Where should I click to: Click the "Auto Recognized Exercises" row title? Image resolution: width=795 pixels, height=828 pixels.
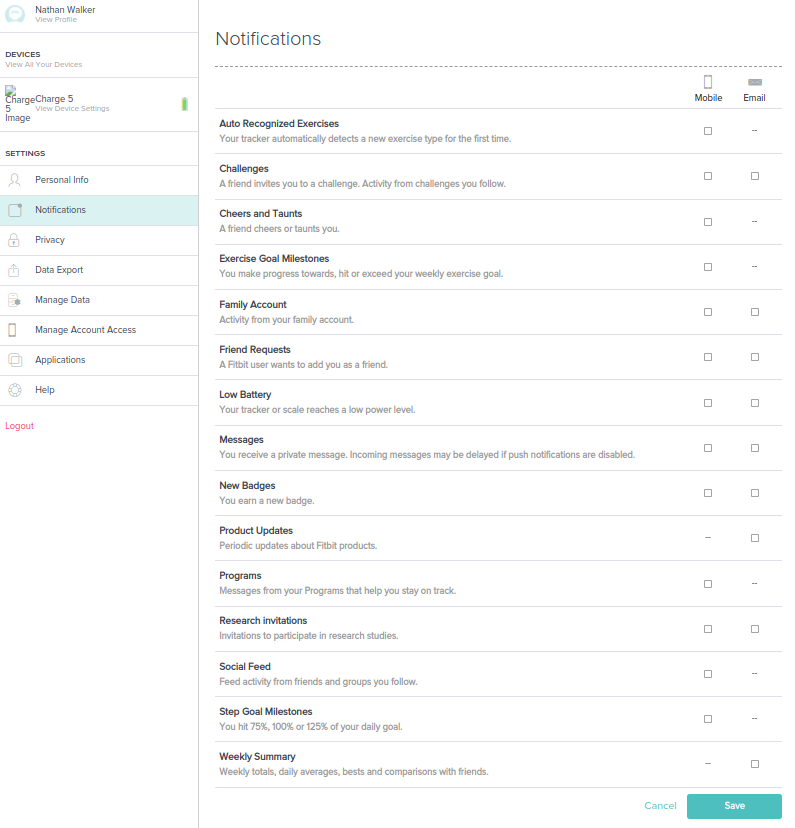click(x=279, y=124)
